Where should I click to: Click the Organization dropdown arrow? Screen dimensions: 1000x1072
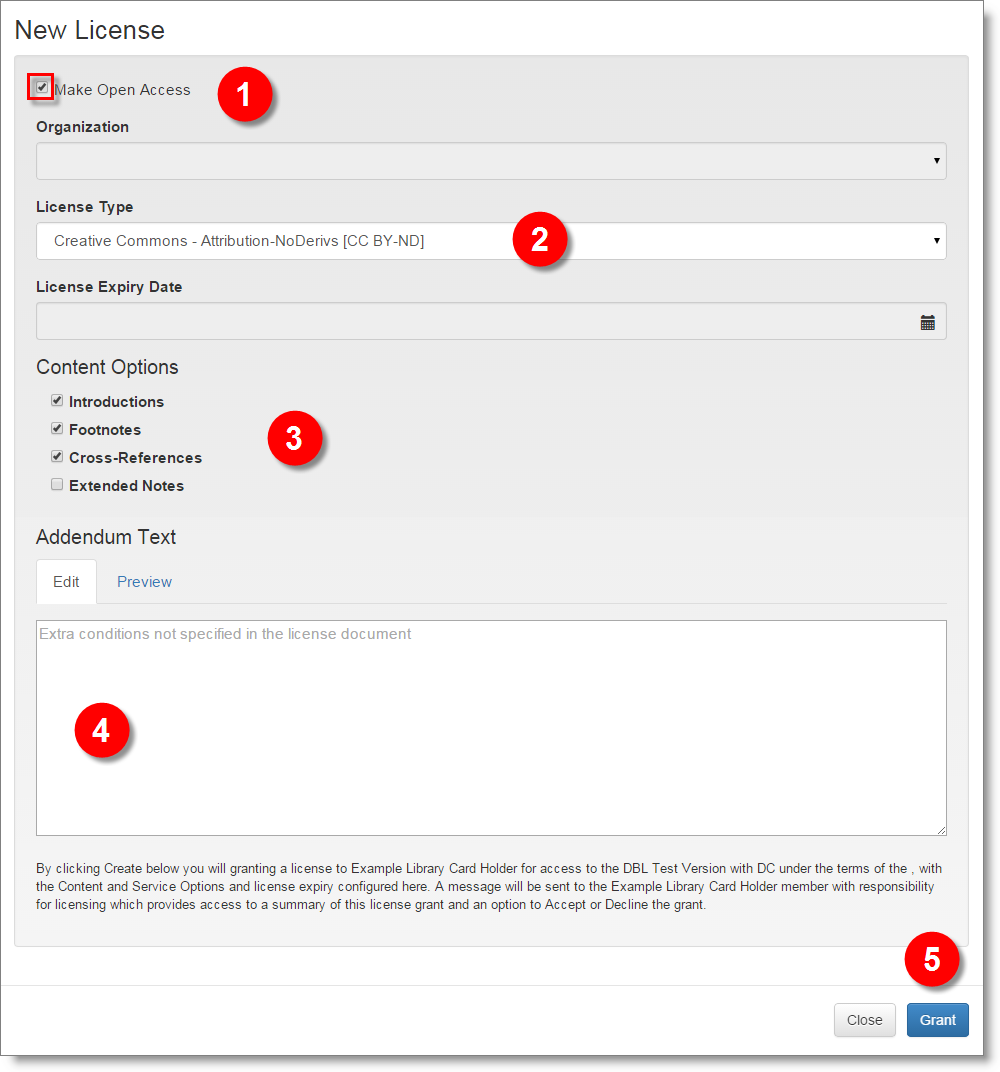tap(937, 160)
